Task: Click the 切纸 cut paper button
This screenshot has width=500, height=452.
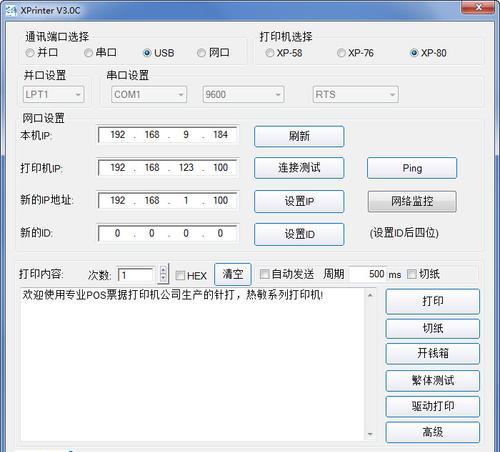Action: [x=433, y=328]
